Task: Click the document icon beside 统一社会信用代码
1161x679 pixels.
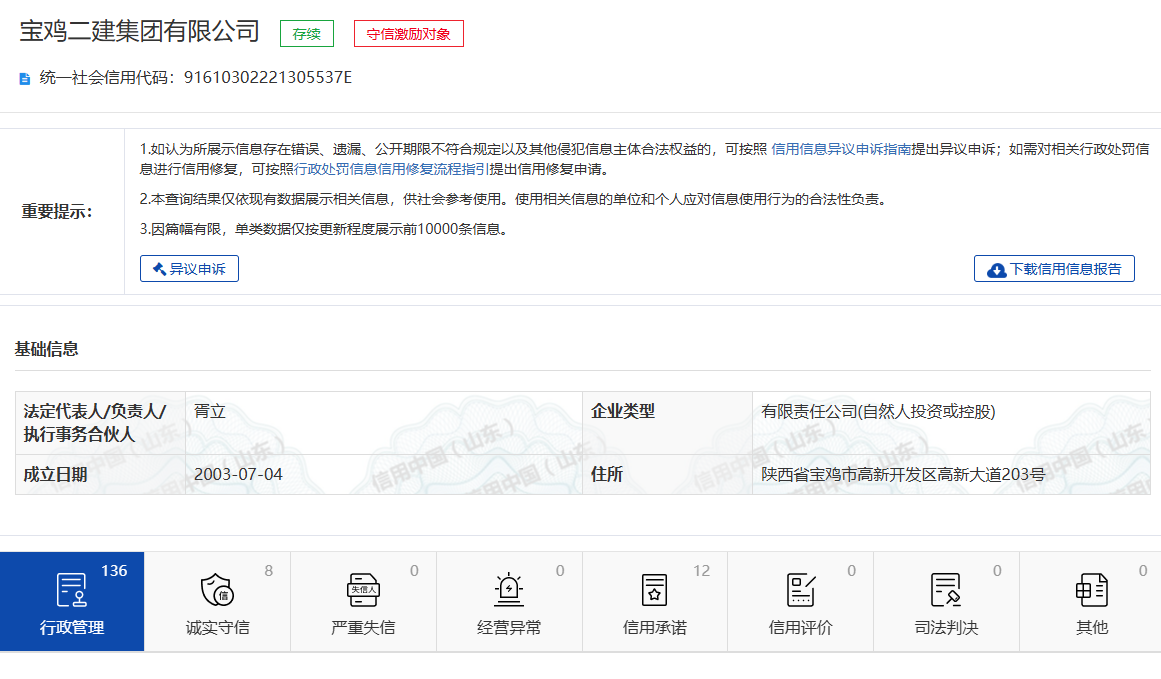Action: point(25,78)
